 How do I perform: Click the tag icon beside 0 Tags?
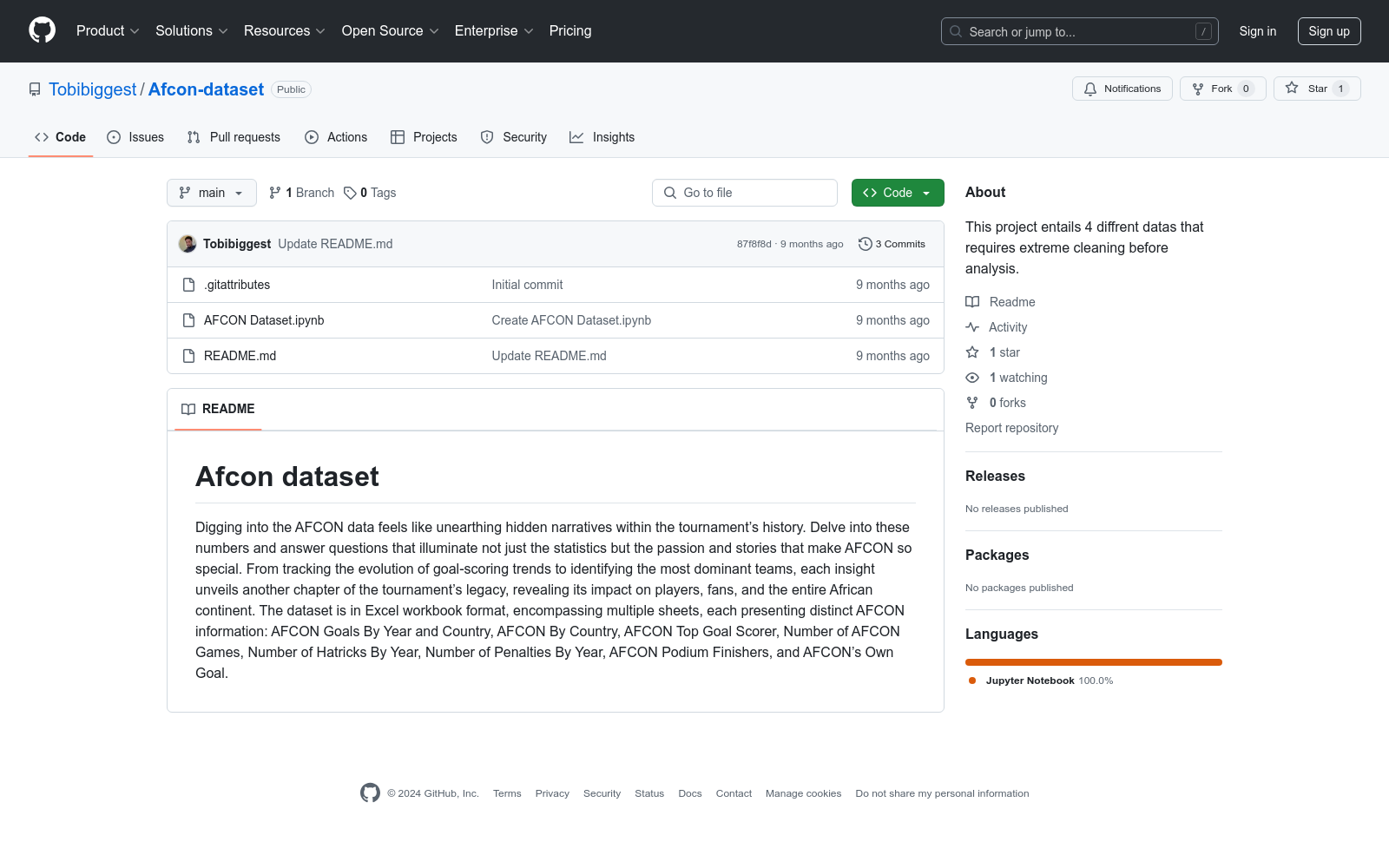350,193
